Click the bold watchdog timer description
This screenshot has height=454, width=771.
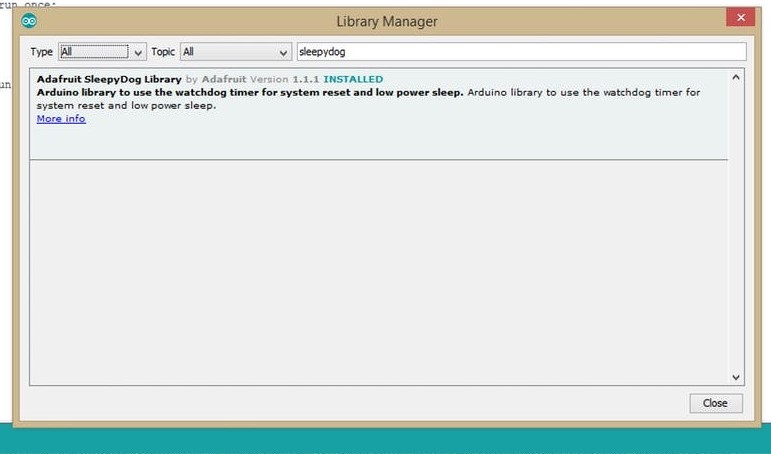coord(250,92)
